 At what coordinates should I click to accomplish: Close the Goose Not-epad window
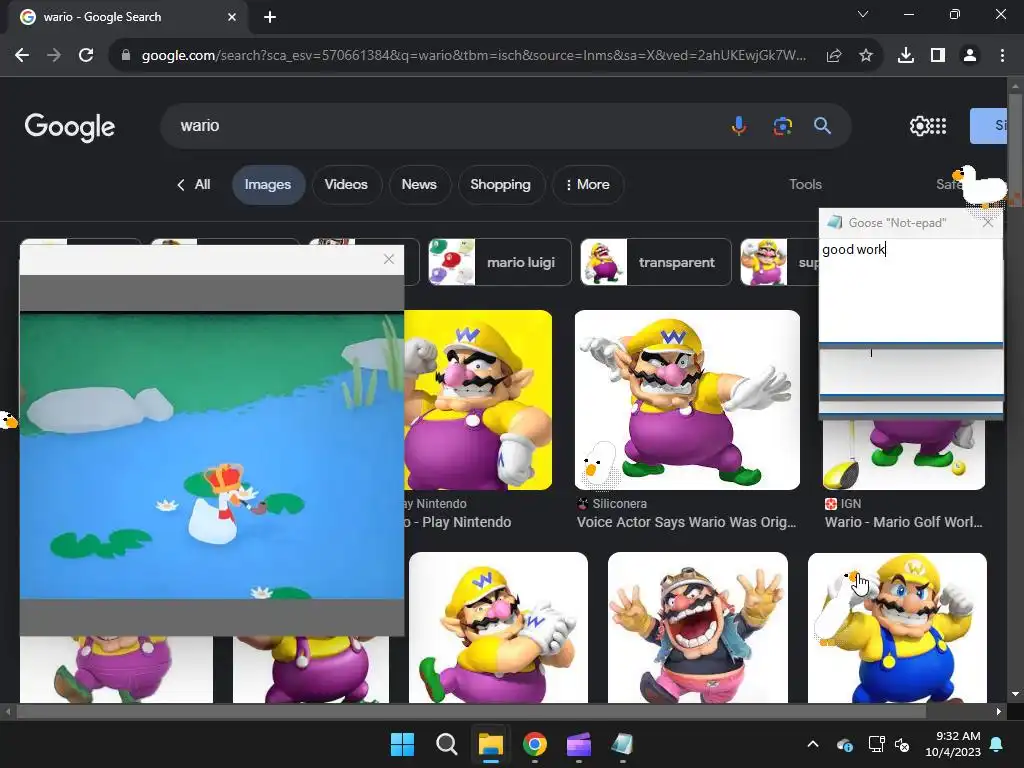[x=988, y=223]
